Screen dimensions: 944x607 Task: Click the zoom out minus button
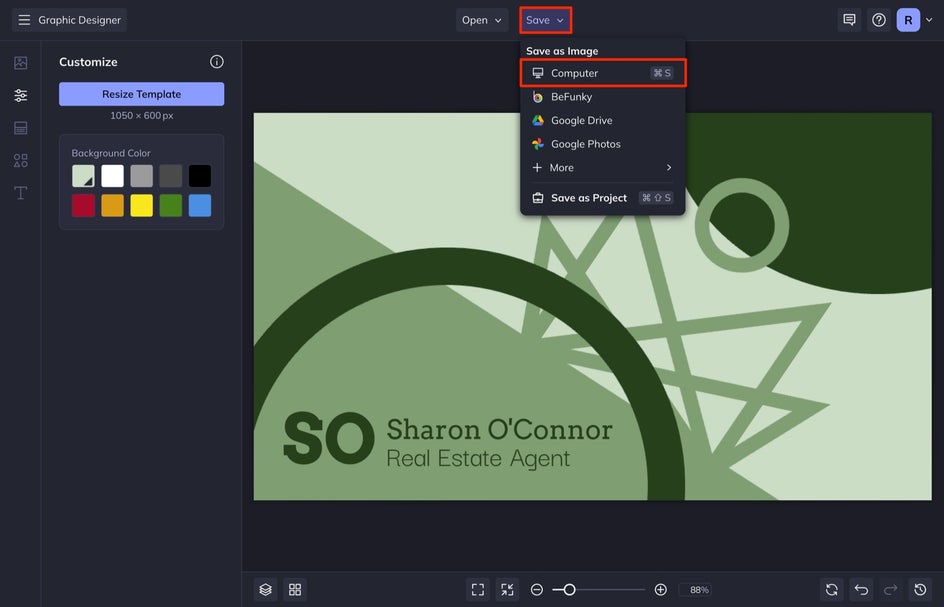pyautogui.click(x=537, y=590)
